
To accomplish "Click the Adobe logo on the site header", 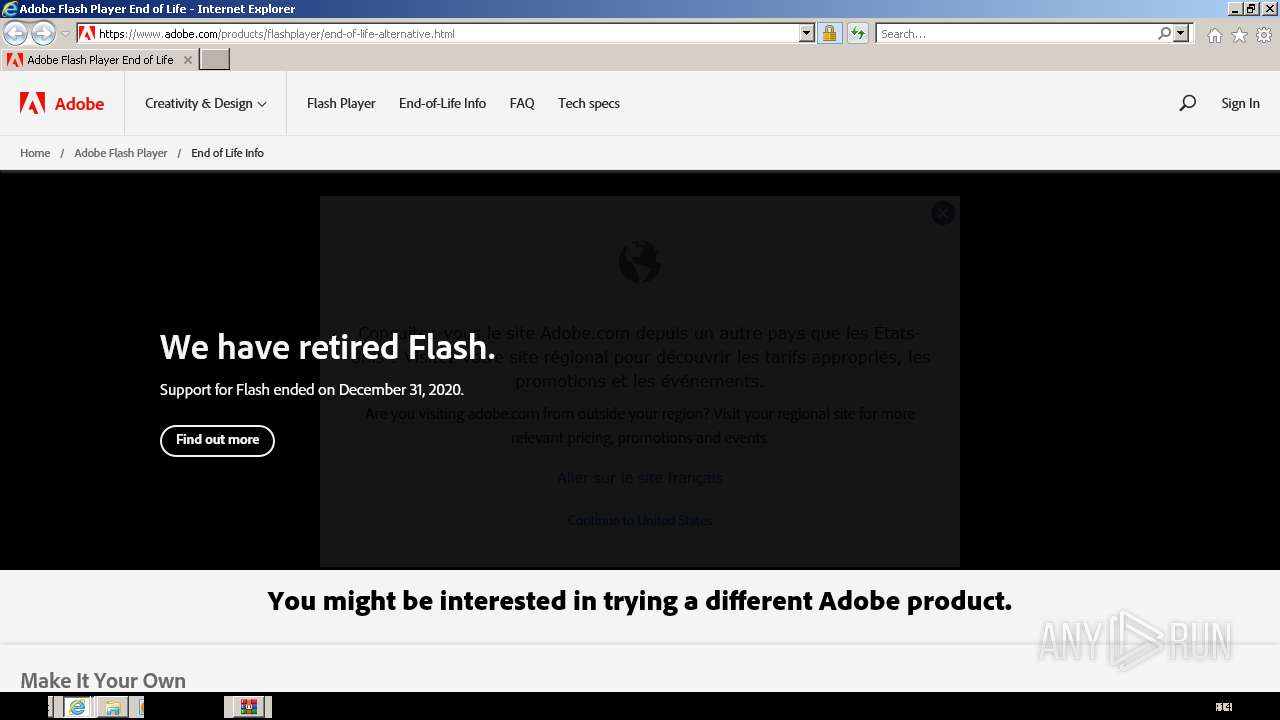I will pyautogui.click(x=62, y=103).
